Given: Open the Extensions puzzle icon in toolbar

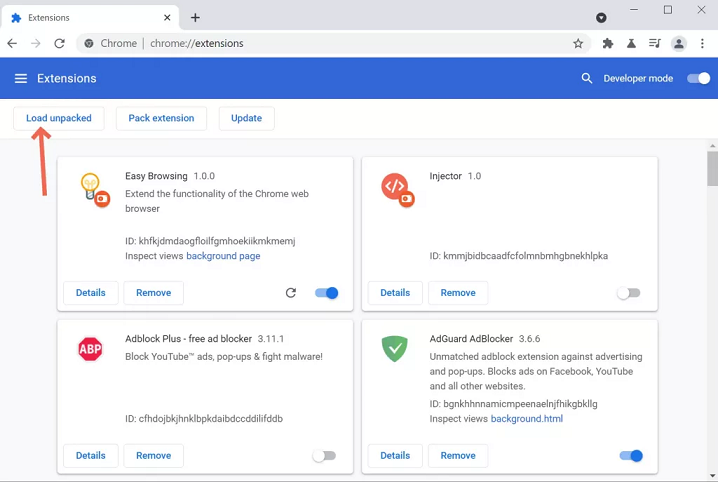Looking at the screenshot, I should pos(608,43).
